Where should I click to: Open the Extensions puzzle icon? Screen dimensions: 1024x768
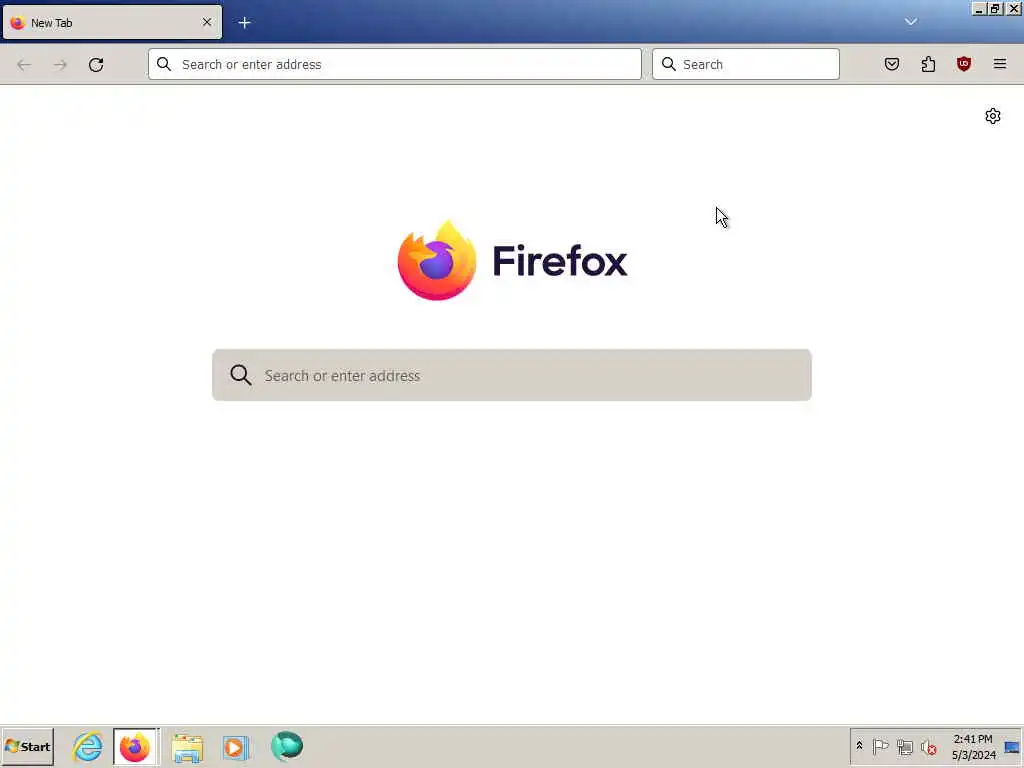pos(928,64)
